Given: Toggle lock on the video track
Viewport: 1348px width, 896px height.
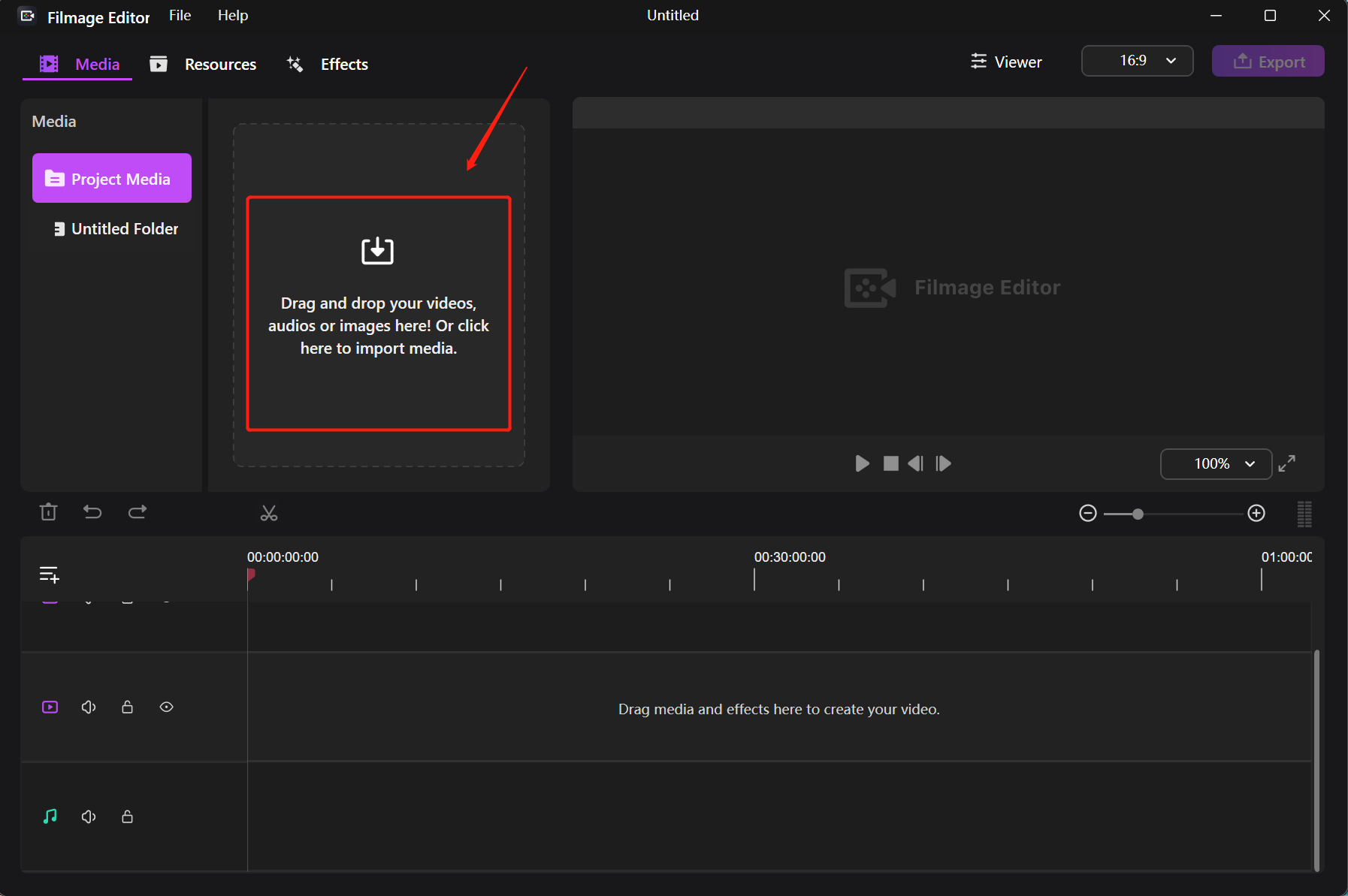Looking at the screenshot, I should click(x=128, y=707).
